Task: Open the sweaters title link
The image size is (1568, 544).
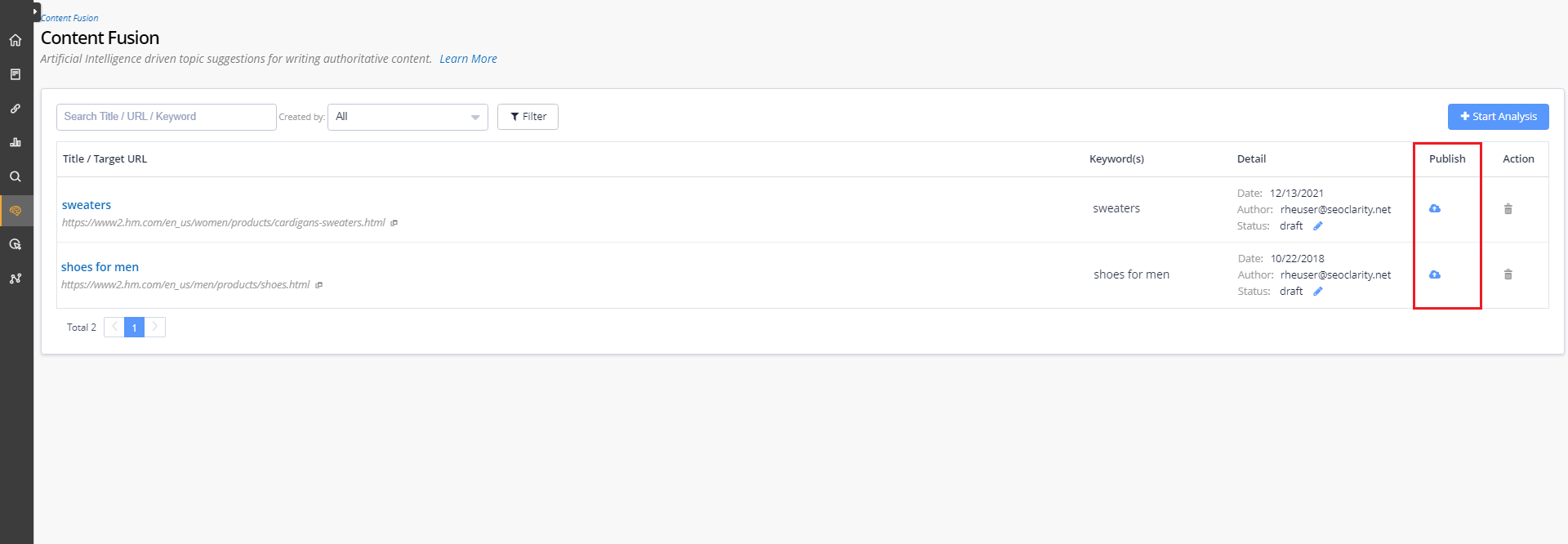Action: tap(87, 205)
